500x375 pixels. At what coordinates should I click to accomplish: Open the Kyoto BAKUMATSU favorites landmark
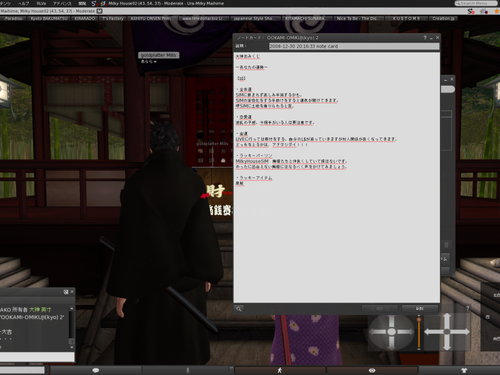pyautogui.click(x=49, y=18)
